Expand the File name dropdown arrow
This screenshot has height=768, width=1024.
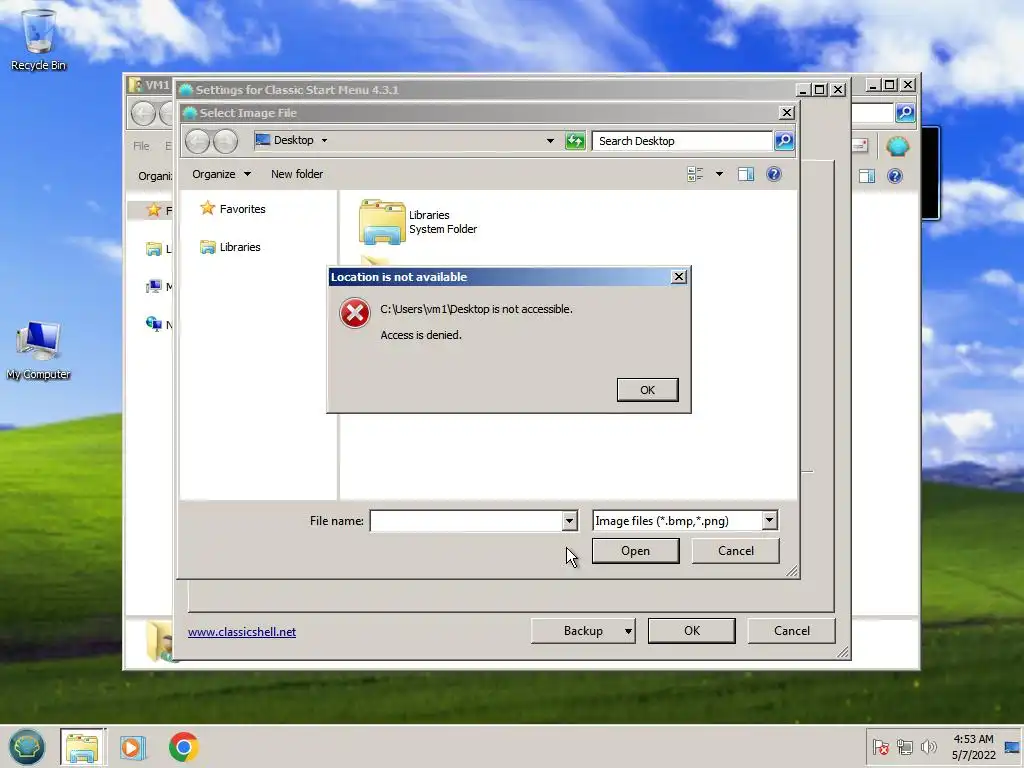(x=569, y=520)
